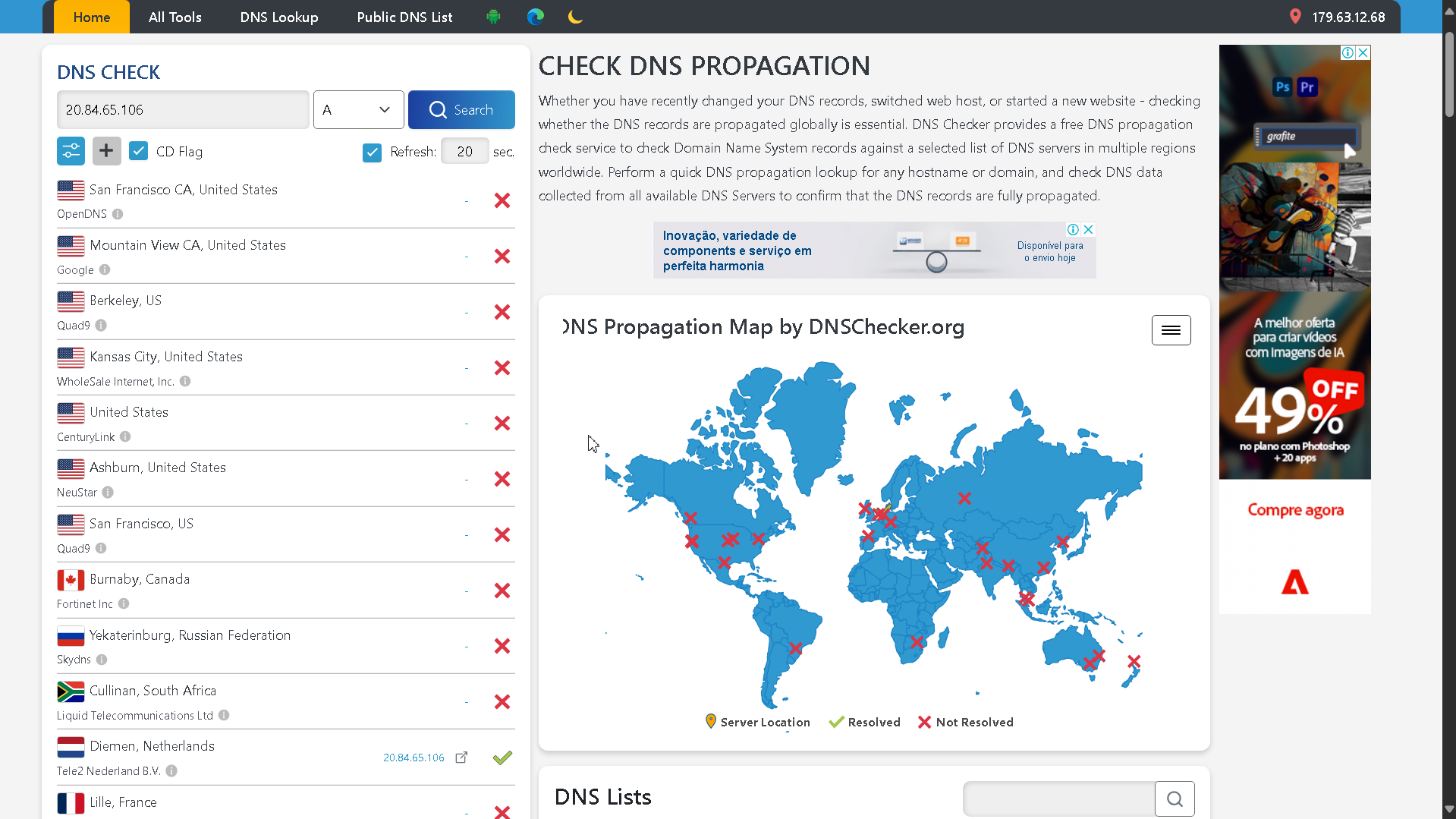The image size is (1456, 819).
Task: Open the map chart hamburger menu
Action: (1171, 330)
